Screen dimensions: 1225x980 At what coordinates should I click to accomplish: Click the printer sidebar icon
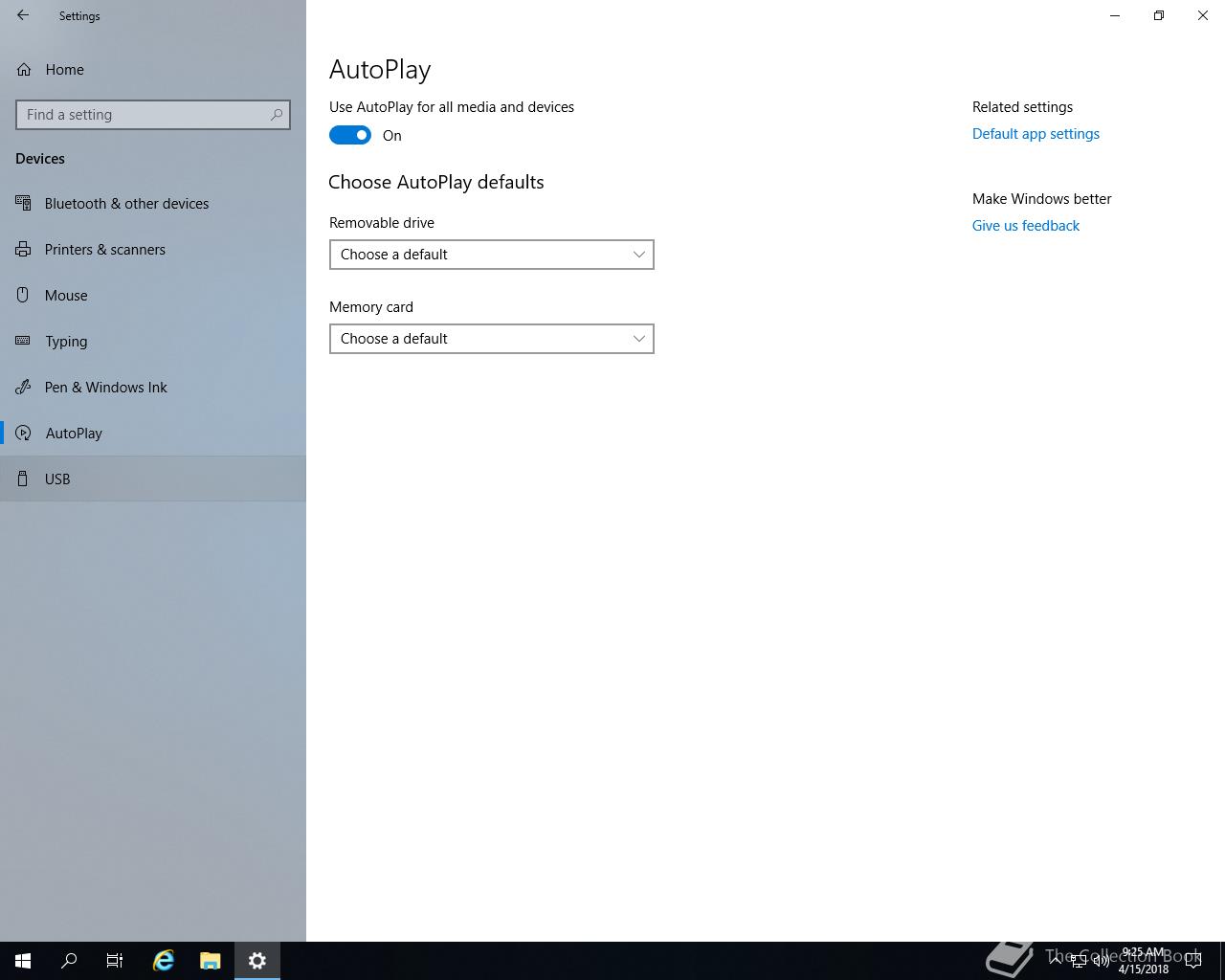(x=23, y=249)
